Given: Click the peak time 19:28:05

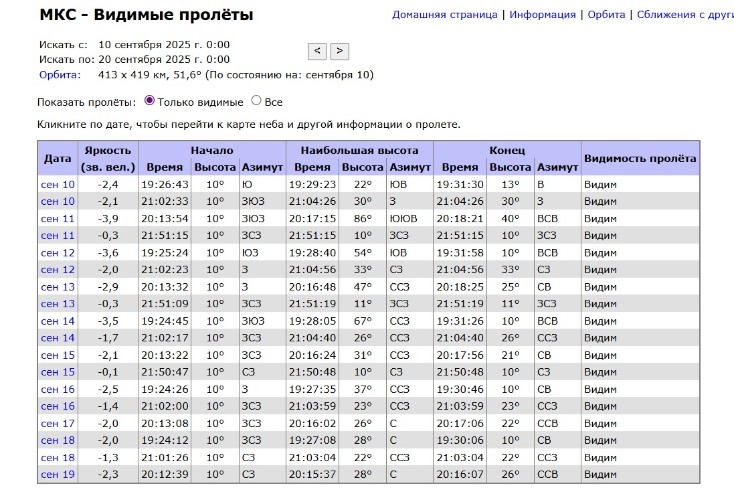Looking at the screenshot, I should click(312, 321).
